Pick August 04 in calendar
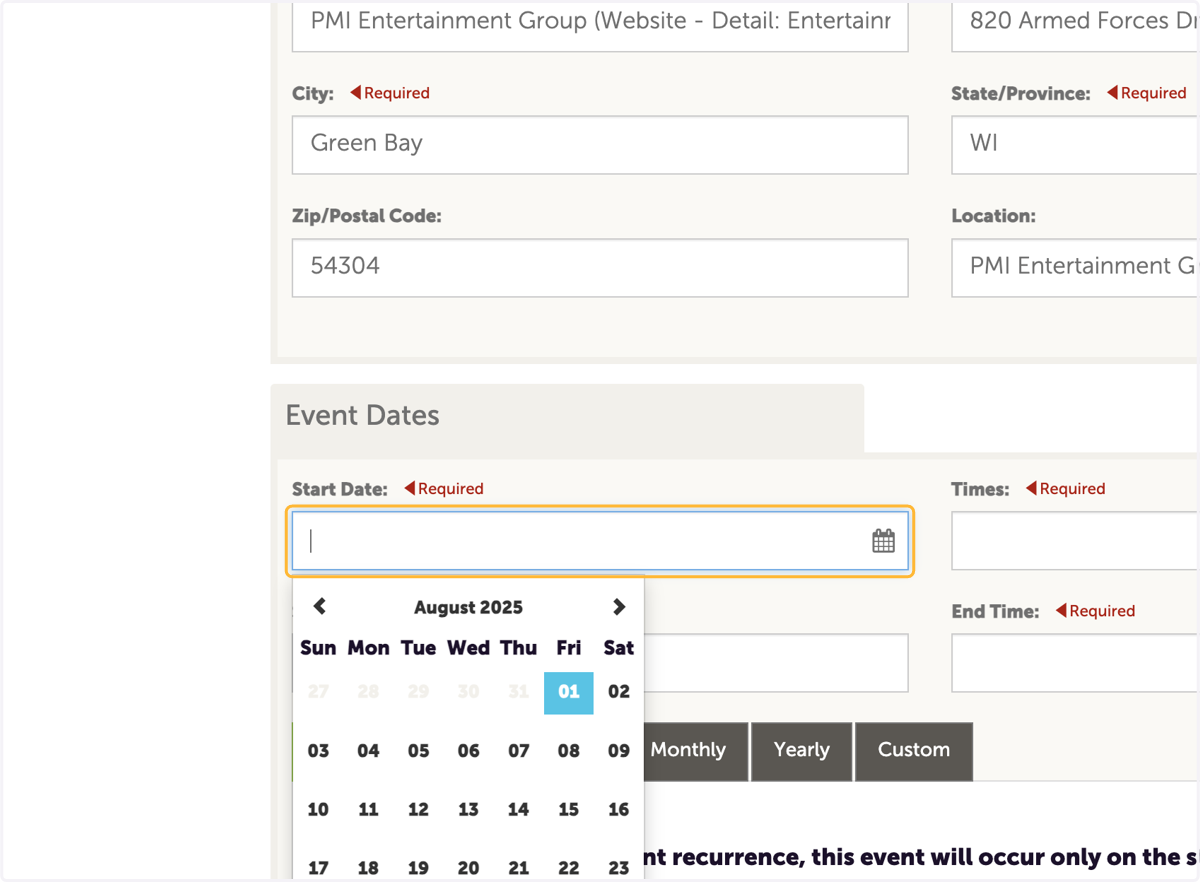1200x882 pixels. (x=368, y=751)
